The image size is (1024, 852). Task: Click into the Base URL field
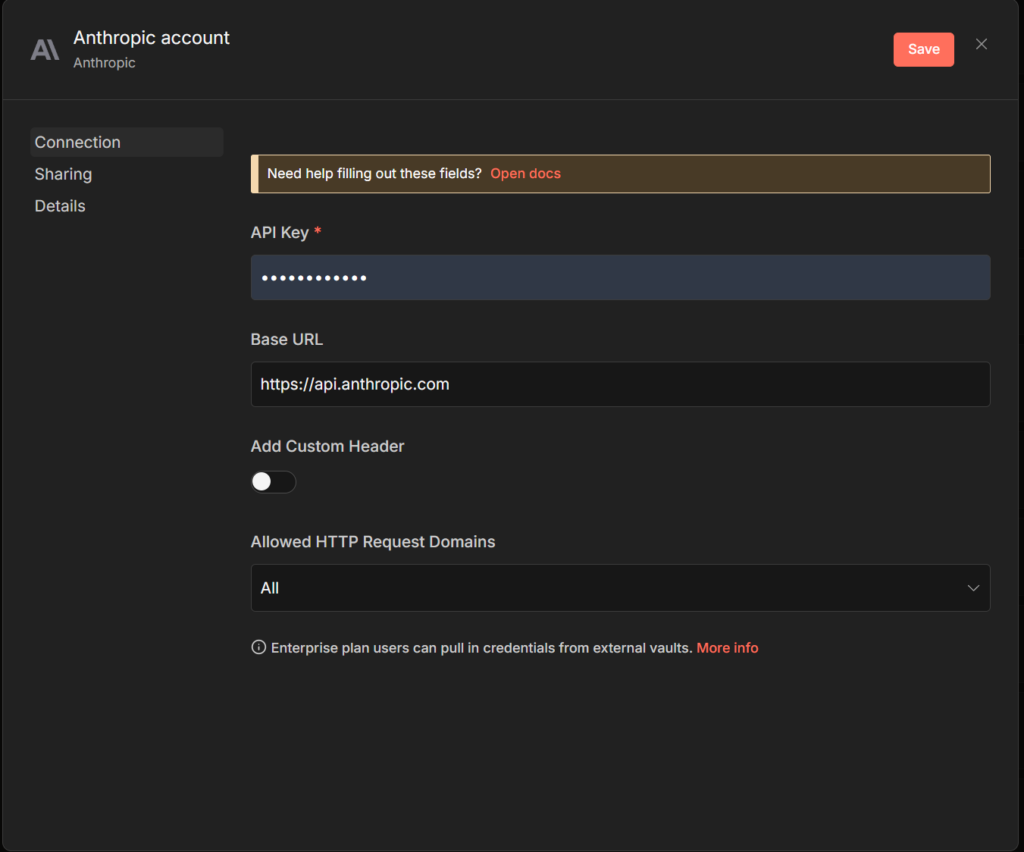coord(620,384)
